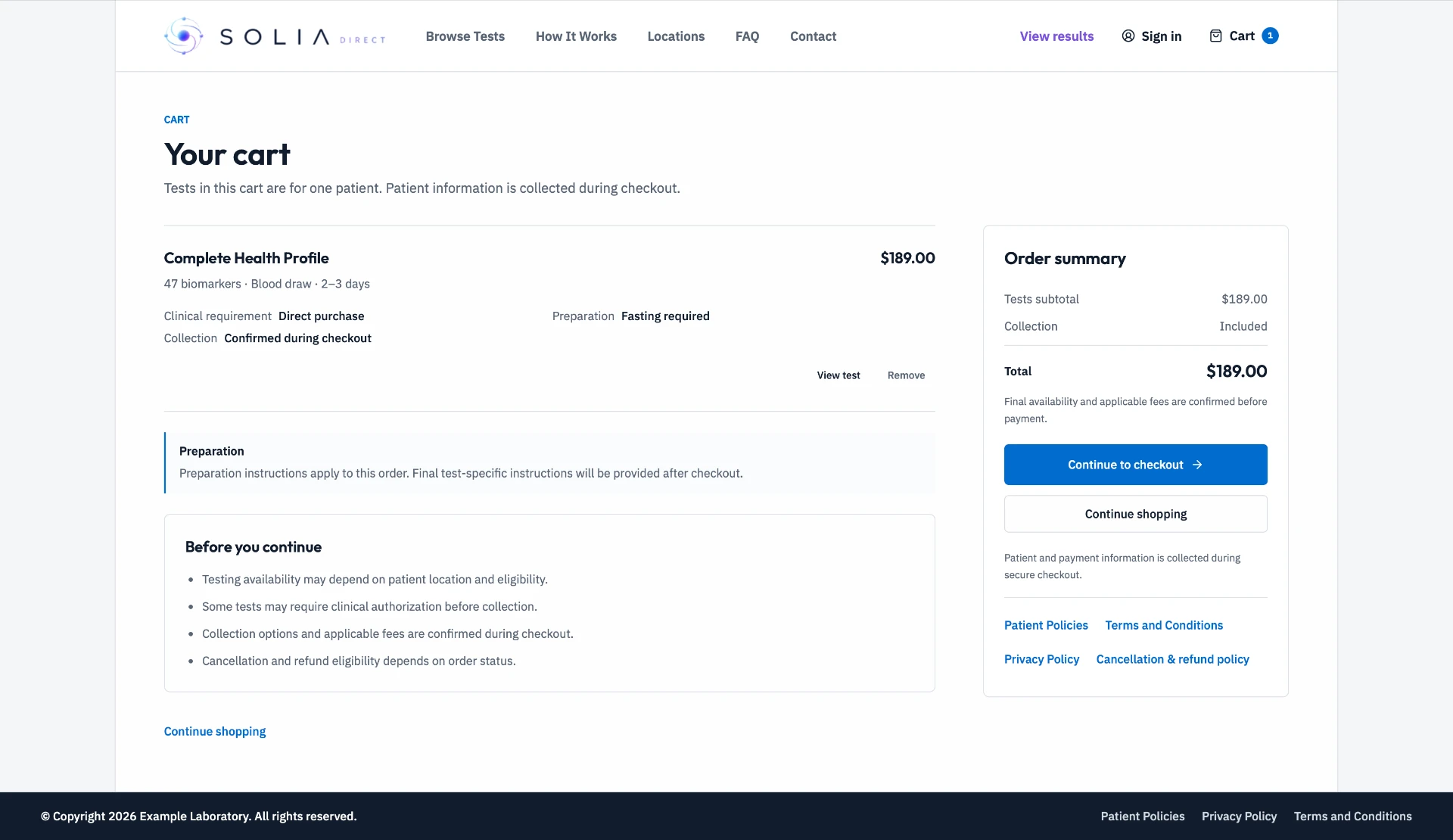Open Privacy Policy link in order summary
The image size is (1453, 840).
click(x=1041, y=659)
